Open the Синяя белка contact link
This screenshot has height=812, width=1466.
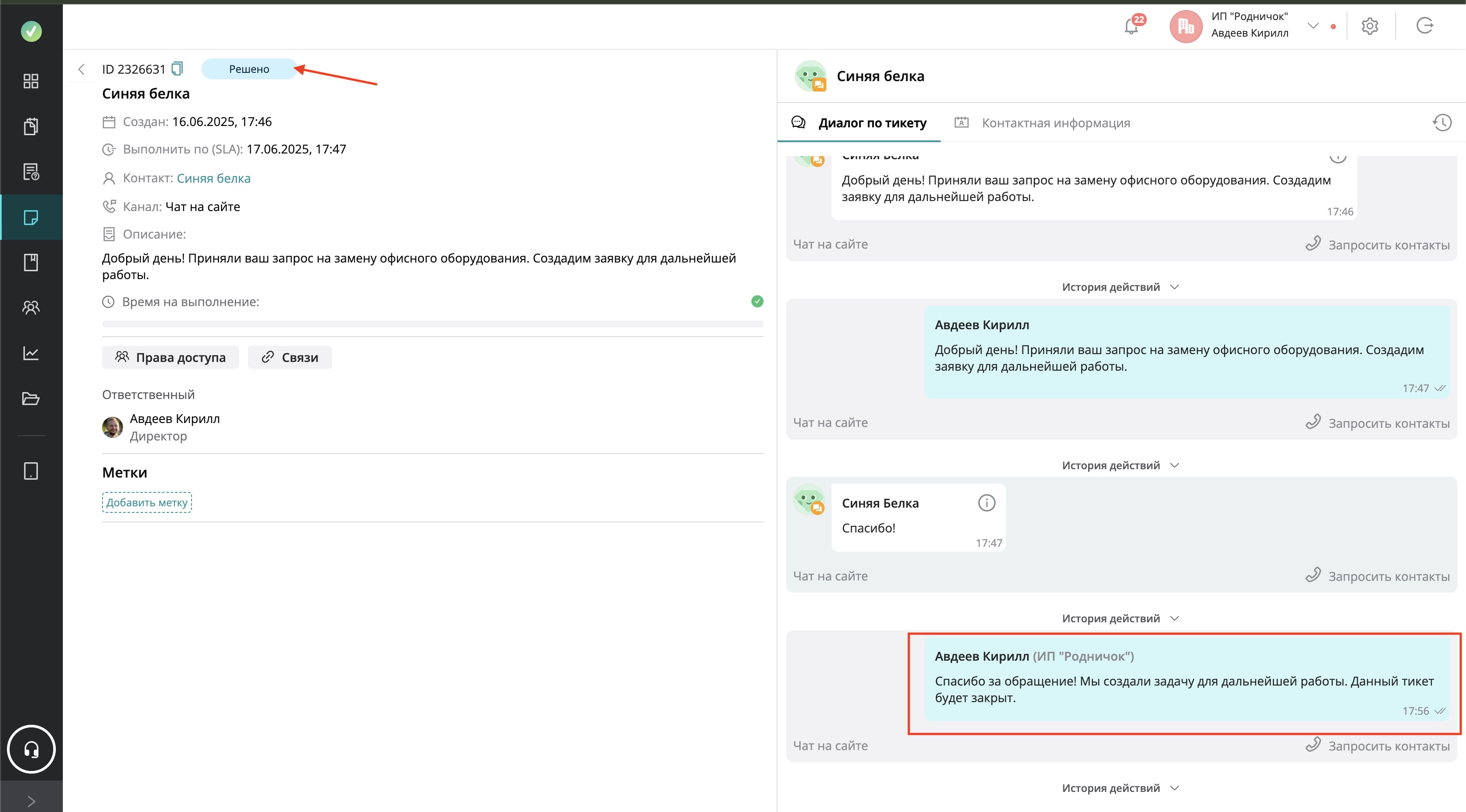(213, 178)
